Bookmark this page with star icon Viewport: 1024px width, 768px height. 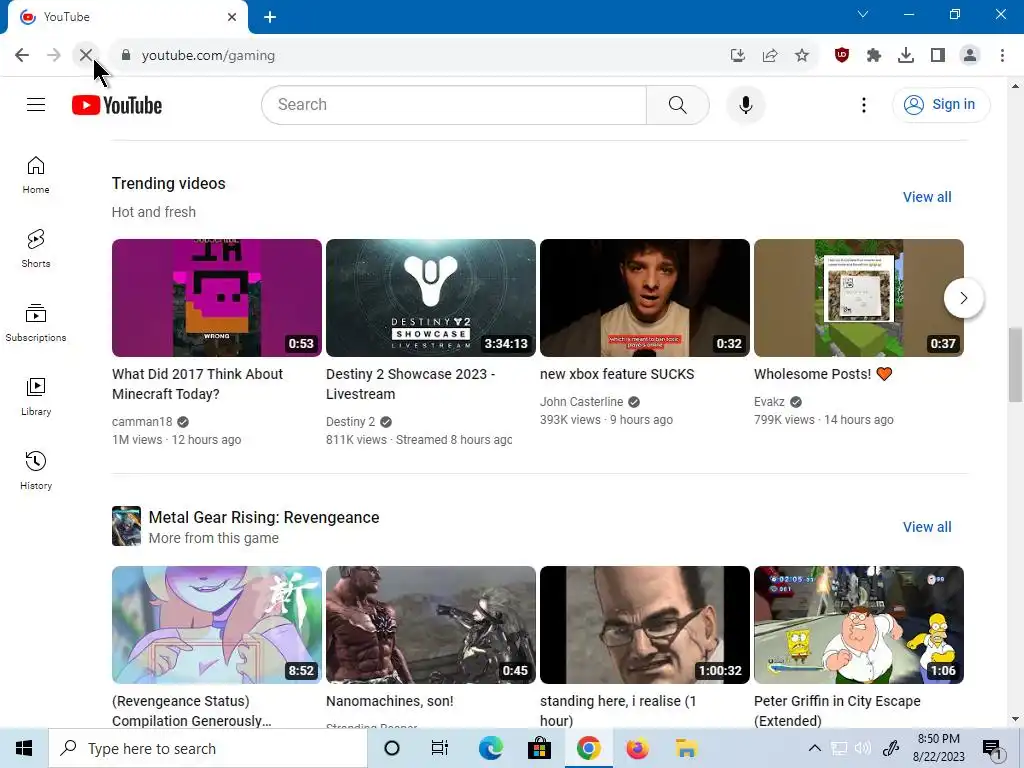click(x=802, y=56)
